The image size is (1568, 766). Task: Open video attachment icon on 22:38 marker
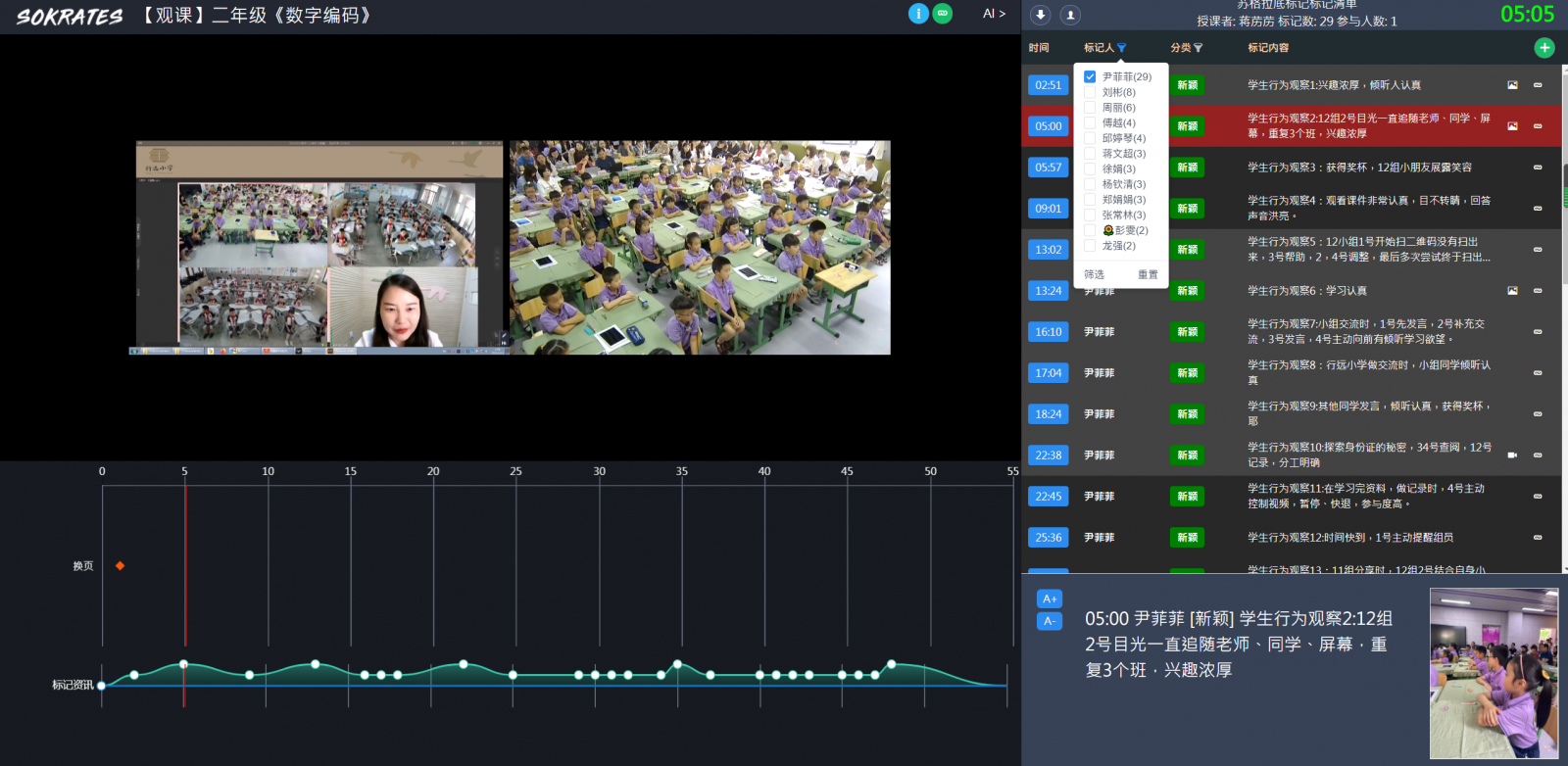1512,455
